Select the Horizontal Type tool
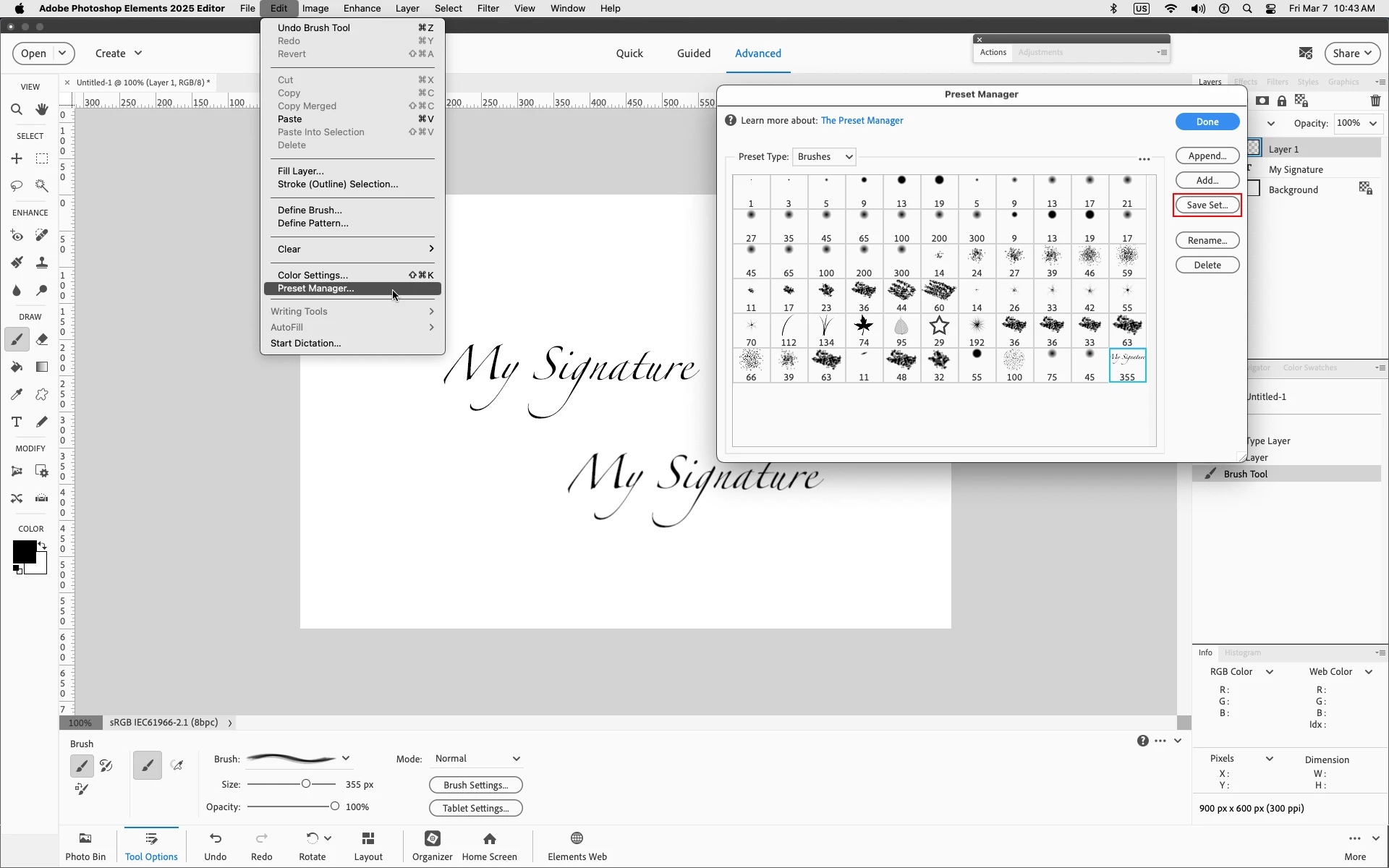This screenshot has width=1389, height=868. click(17, 422)
